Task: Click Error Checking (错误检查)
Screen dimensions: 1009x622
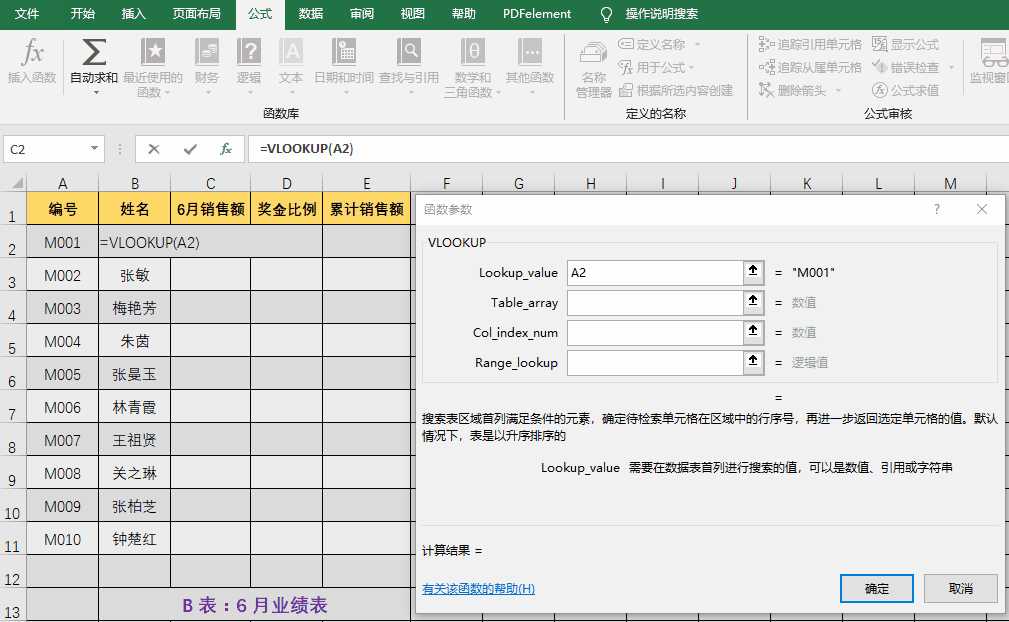Action: 906,68
